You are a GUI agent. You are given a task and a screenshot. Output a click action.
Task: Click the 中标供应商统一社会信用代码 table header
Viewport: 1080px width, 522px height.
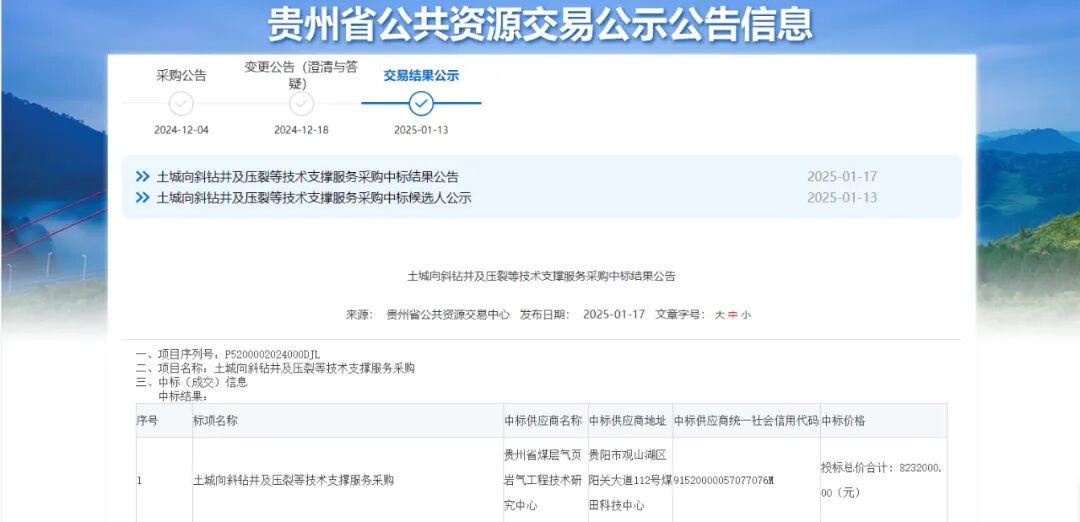[x=746, y=421]
